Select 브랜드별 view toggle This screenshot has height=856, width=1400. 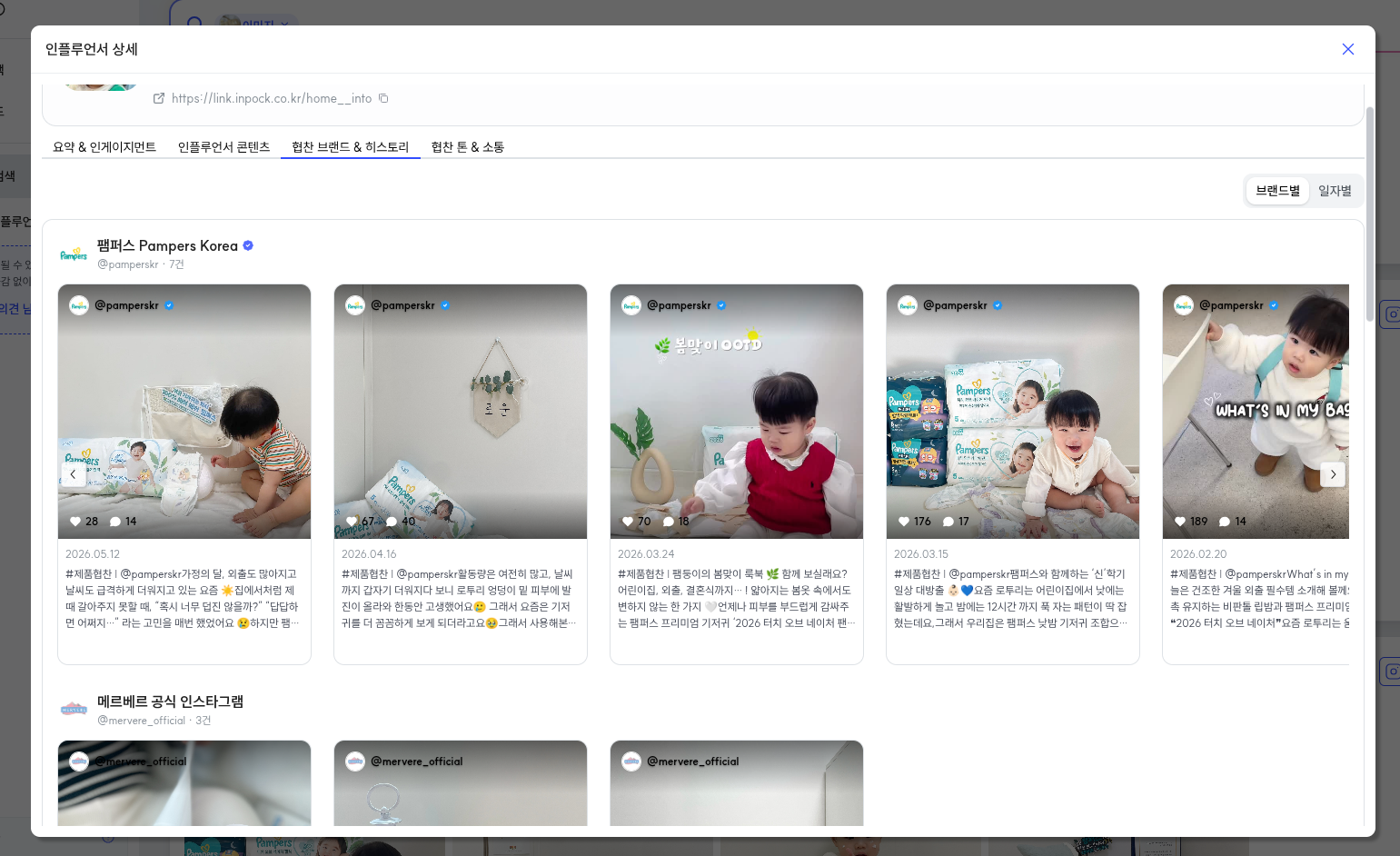point(1277,191)
